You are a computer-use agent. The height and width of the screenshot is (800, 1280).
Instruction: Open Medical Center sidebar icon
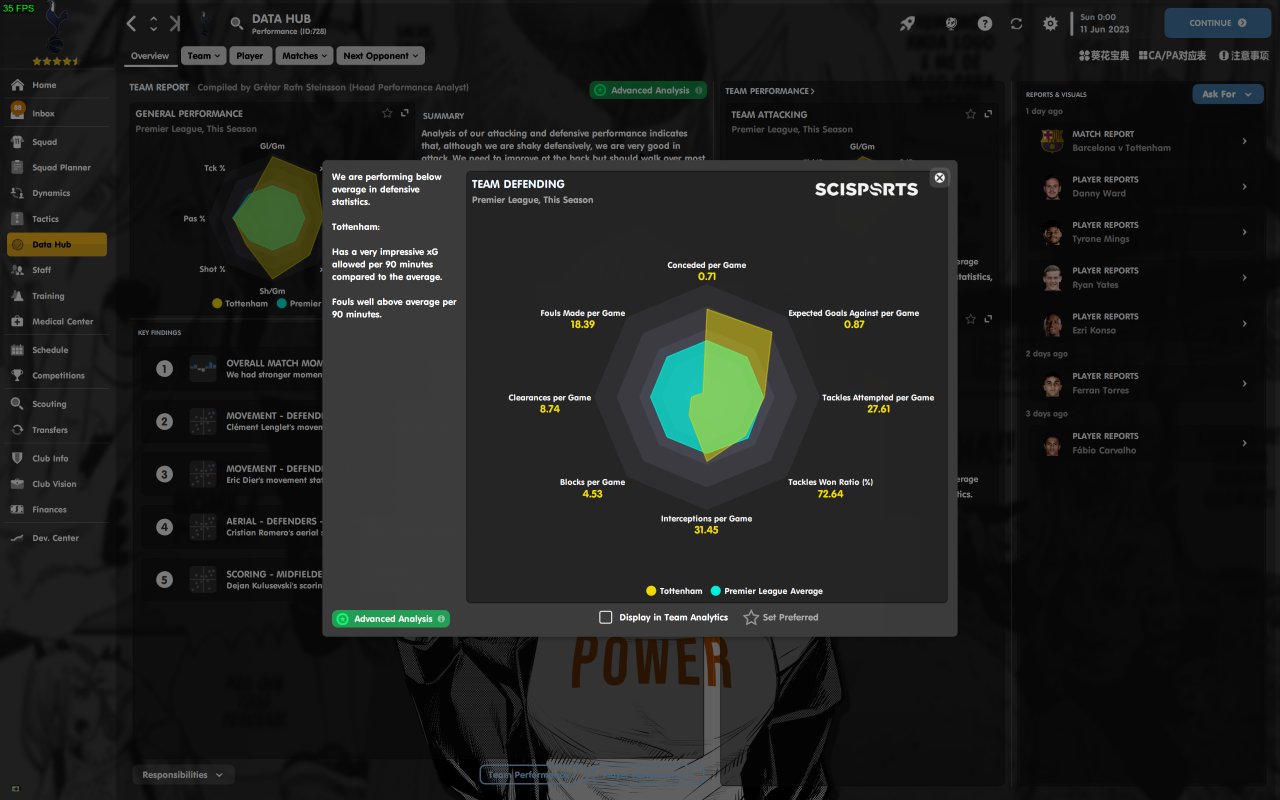pyautogui.click(x=17, y=321)
